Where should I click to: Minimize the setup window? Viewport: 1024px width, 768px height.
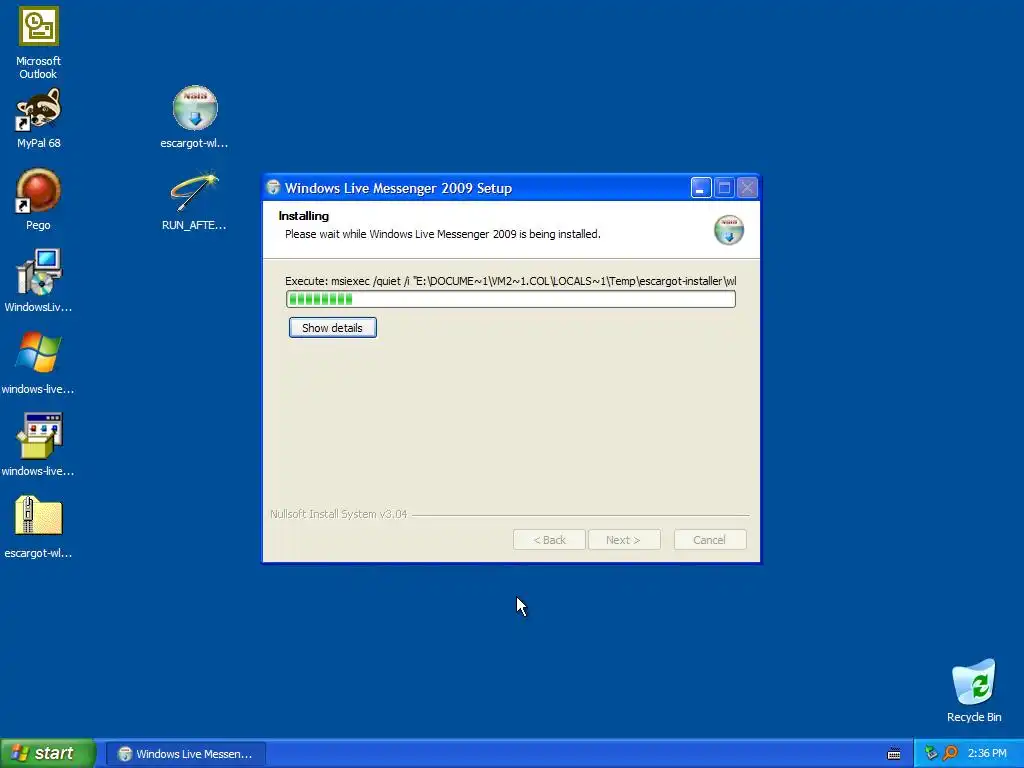tap(701, 188)
